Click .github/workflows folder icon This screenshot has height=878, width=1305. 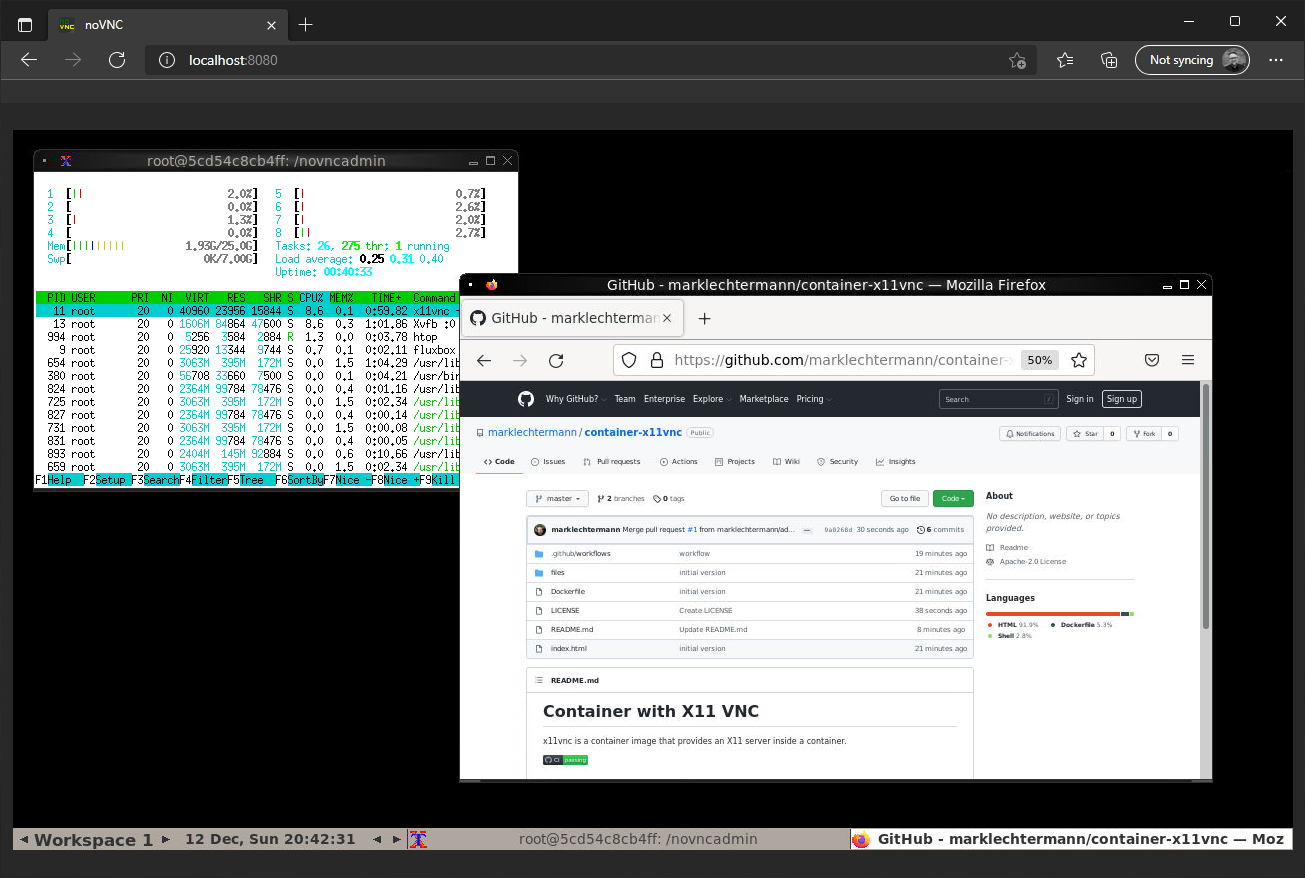coord(539,554)
